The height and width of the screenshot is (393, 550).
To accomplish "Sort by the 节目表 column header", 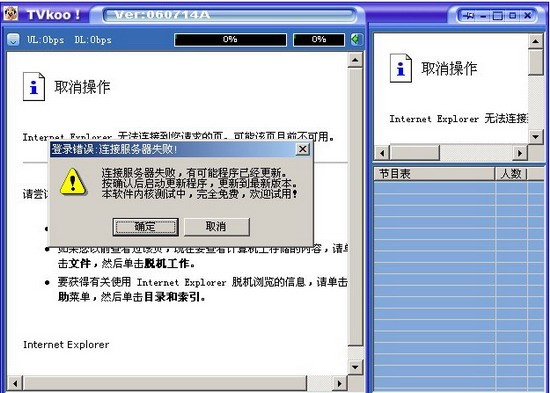I will (434, 174).
